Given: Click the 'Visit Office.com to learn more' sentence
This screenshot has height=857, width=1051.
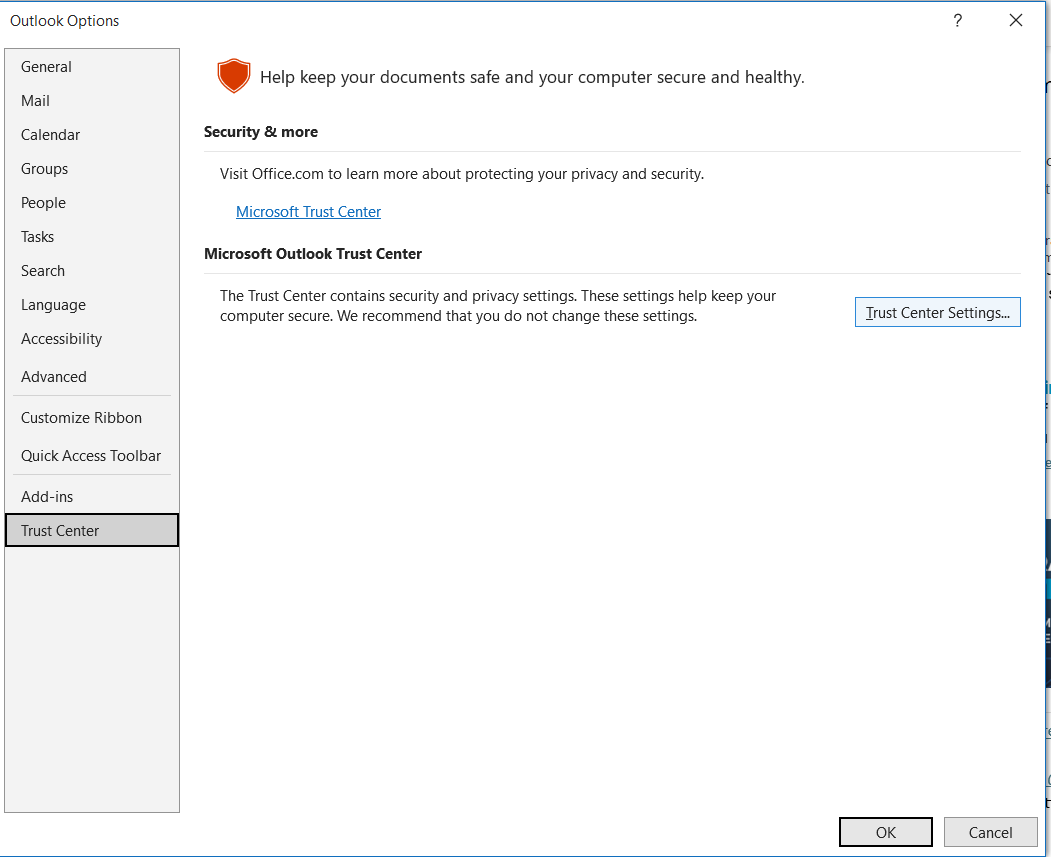Looking at the screenshot, I should pos(462,174).
